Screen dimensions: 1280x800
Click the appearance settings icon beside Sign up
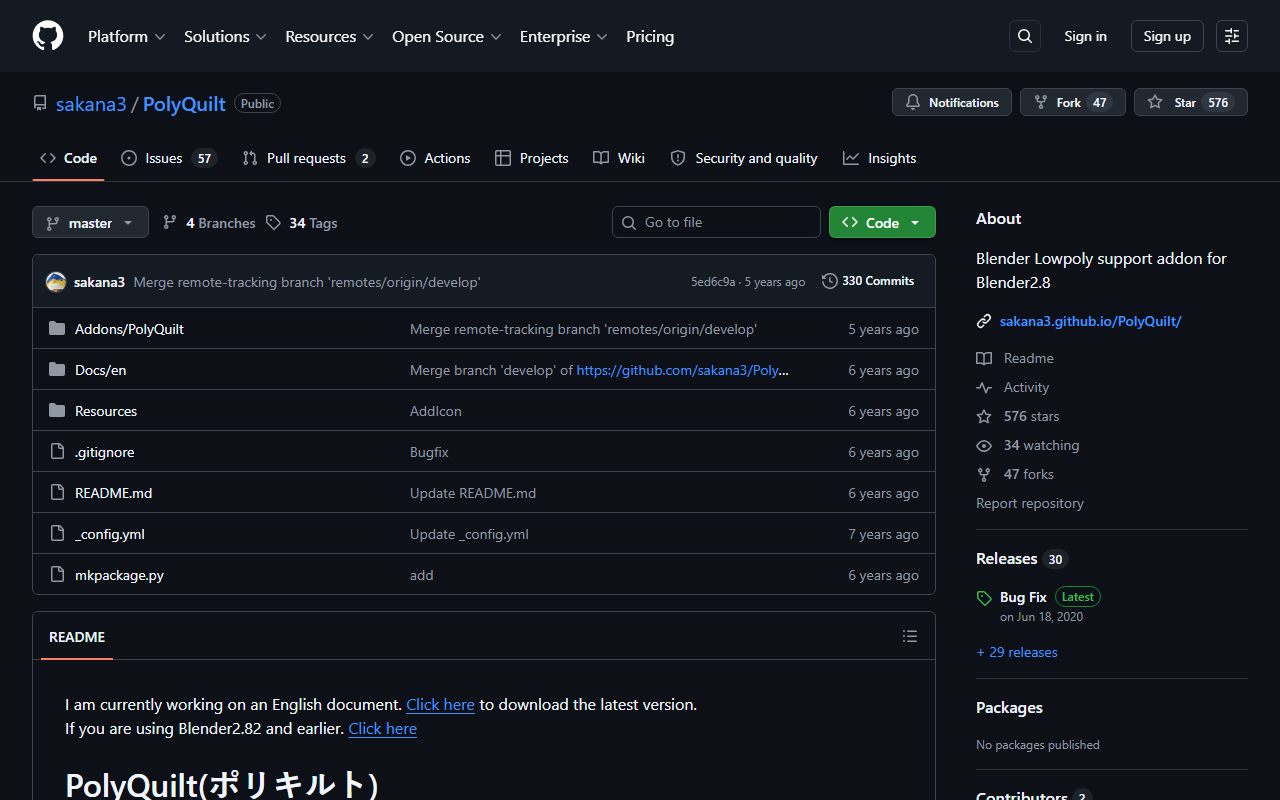1232,36
